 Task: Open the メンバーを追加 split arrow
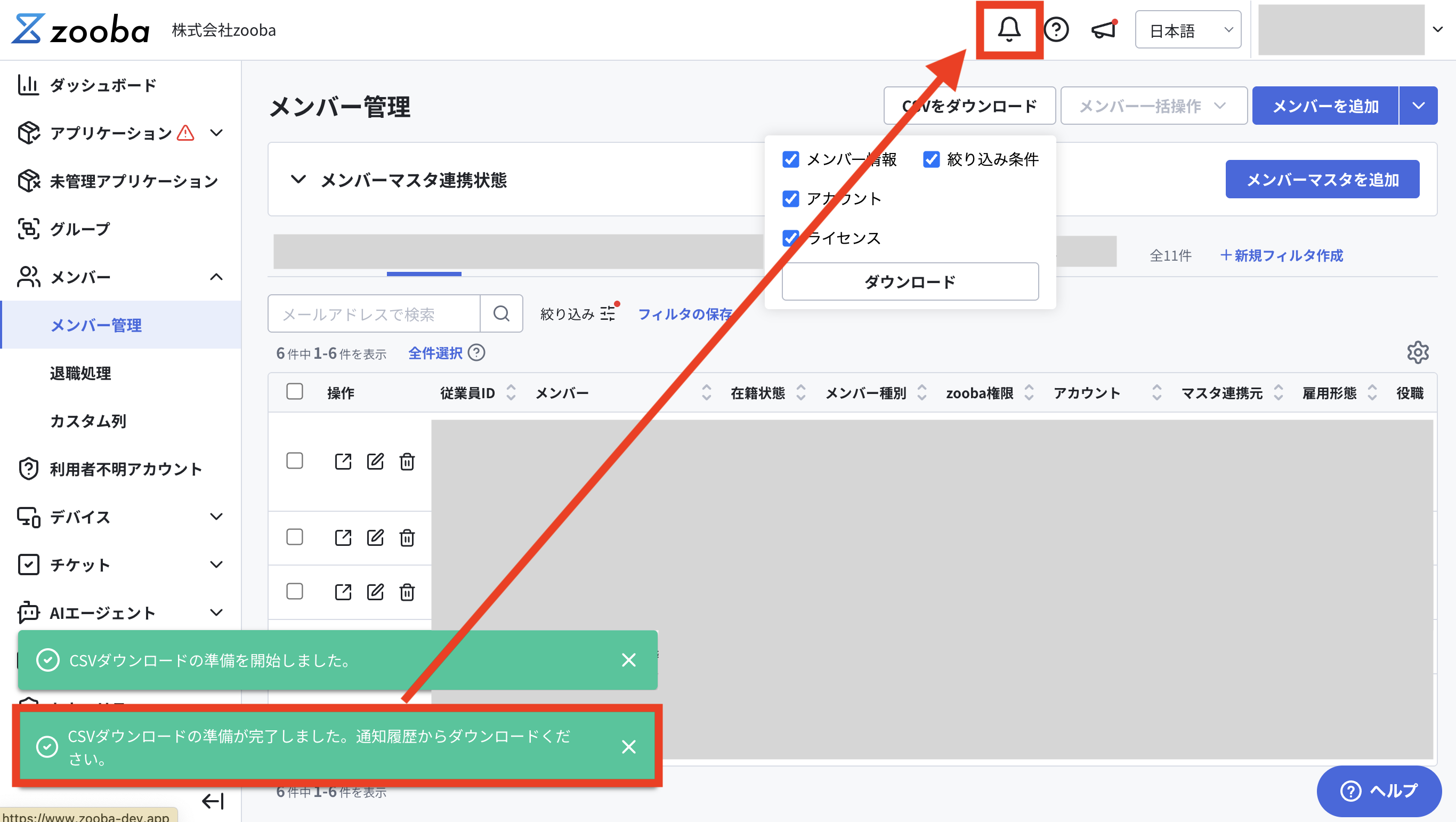point(1419,106)
